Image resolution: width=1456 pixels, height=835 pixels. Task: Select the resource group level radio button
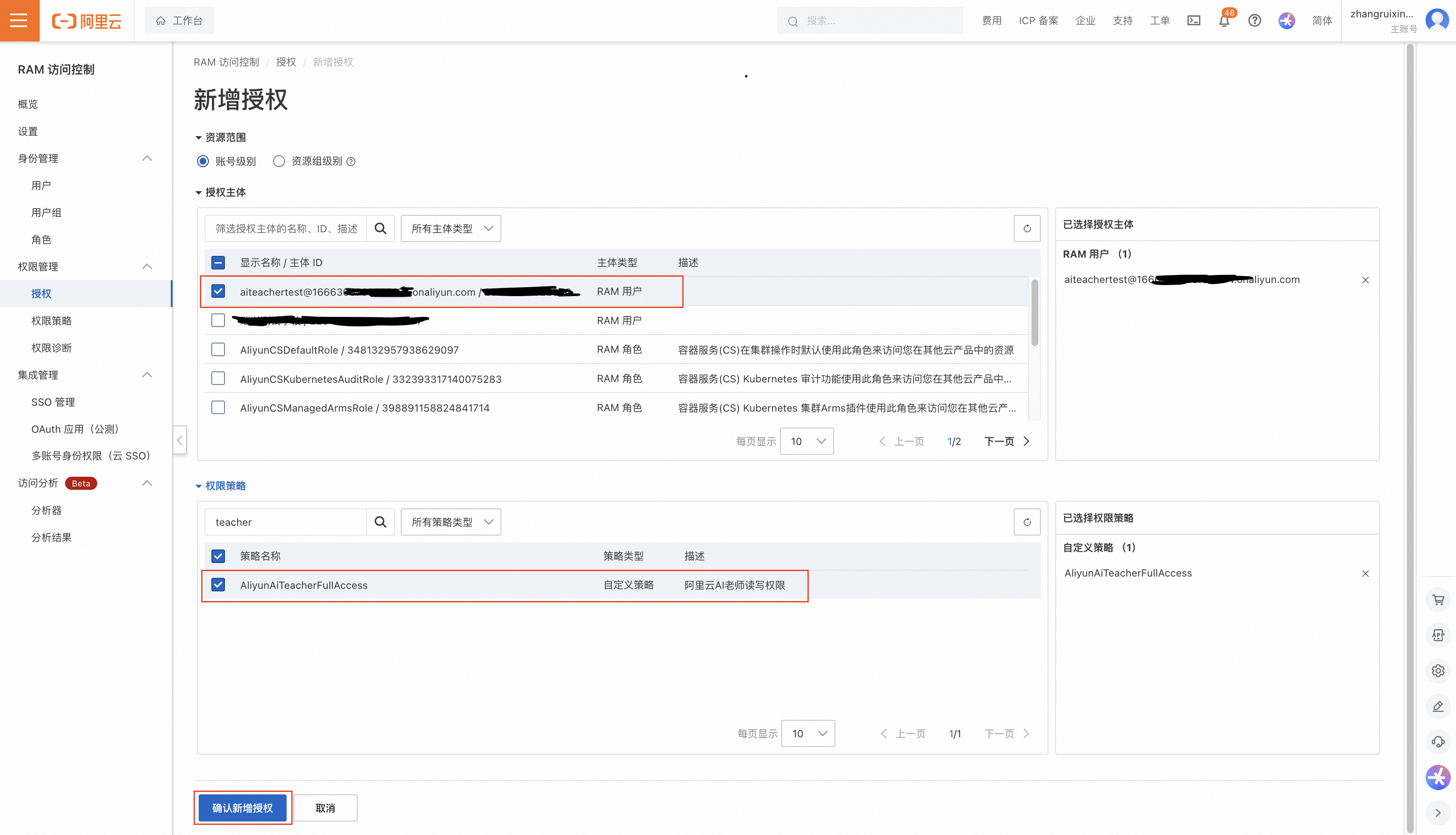pos(279,161)
